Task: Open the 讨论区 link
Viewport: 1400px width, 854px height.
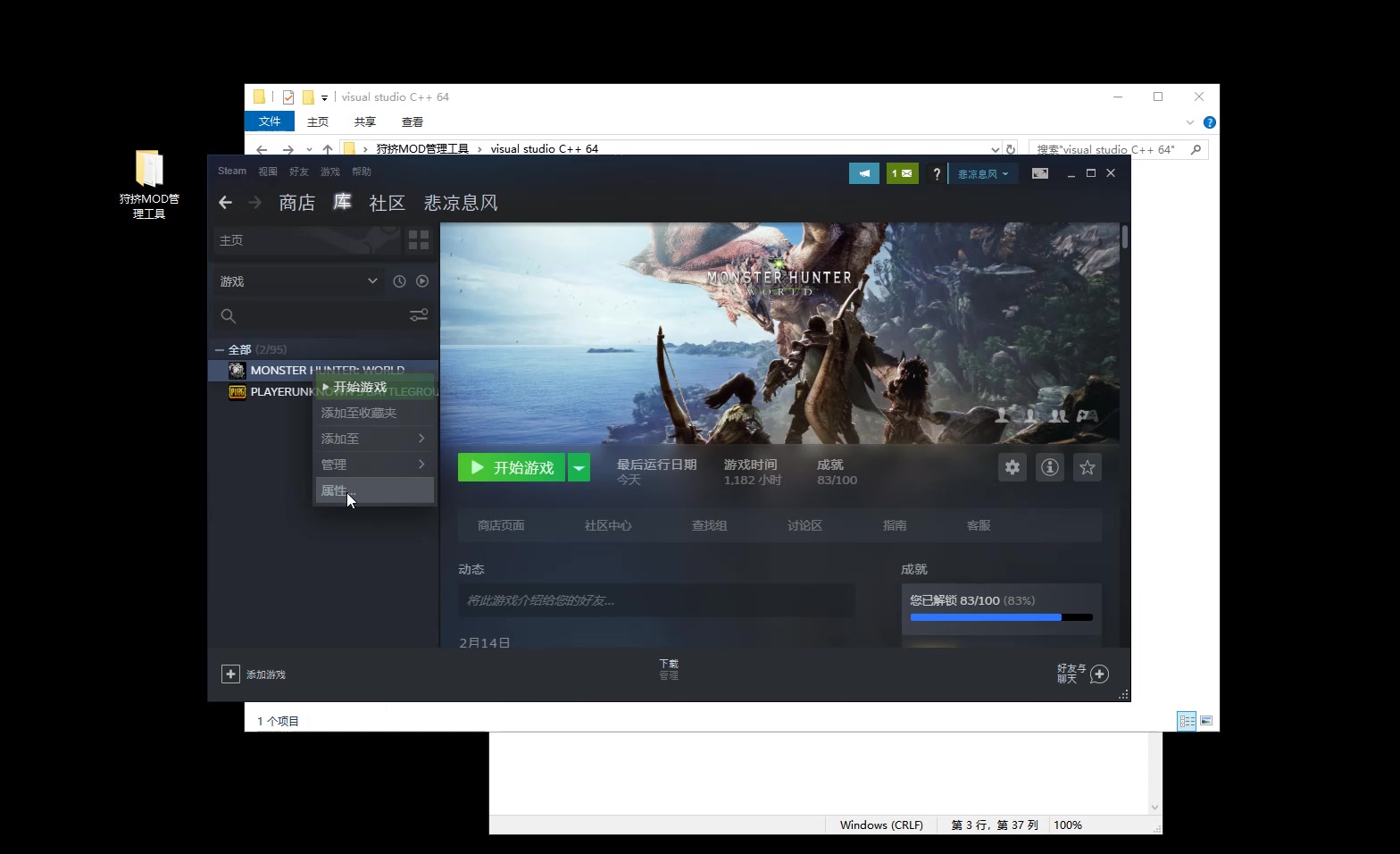Action: [x=804, y=525]
